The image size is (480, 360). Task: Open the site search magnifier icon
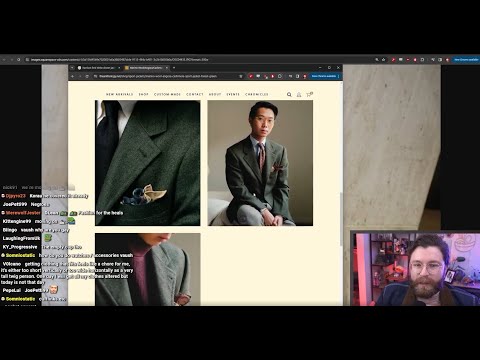(289, 95)
